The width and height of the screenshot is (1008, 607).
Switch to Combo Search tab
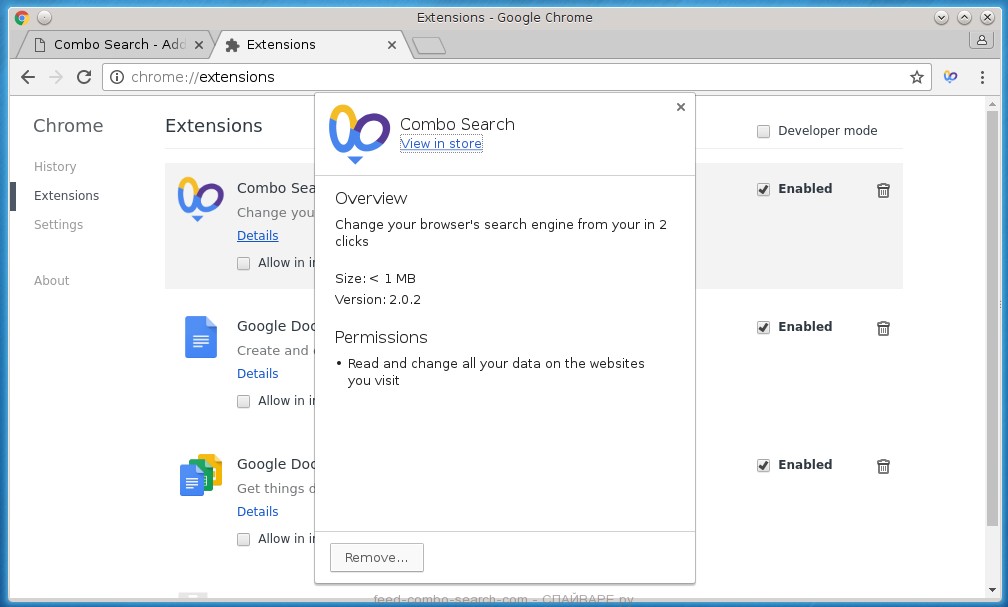[x=115, y=44]
